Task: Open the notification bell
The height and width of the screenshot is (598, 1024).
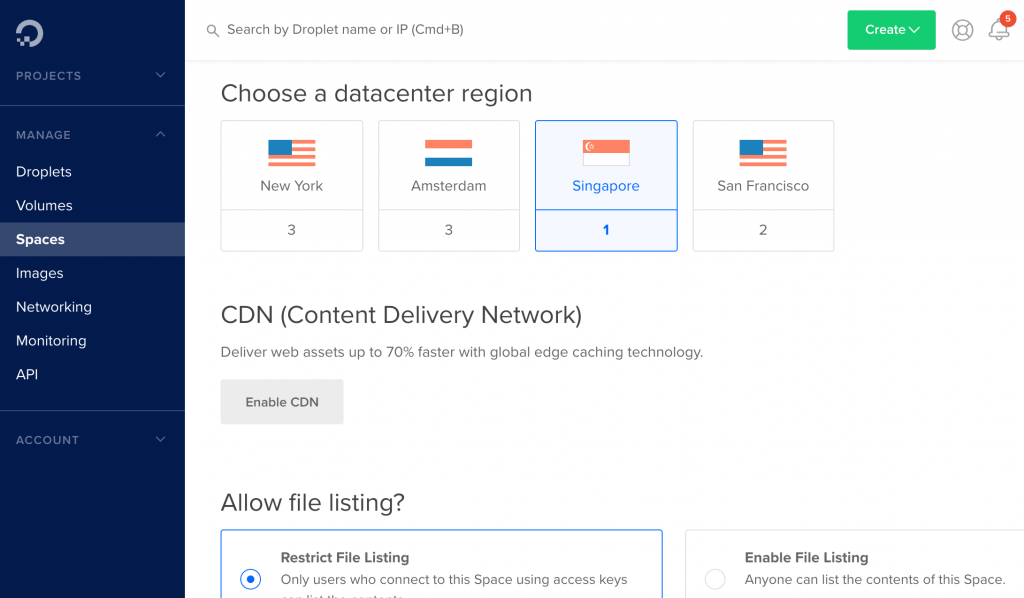Action: coord(999,32)
